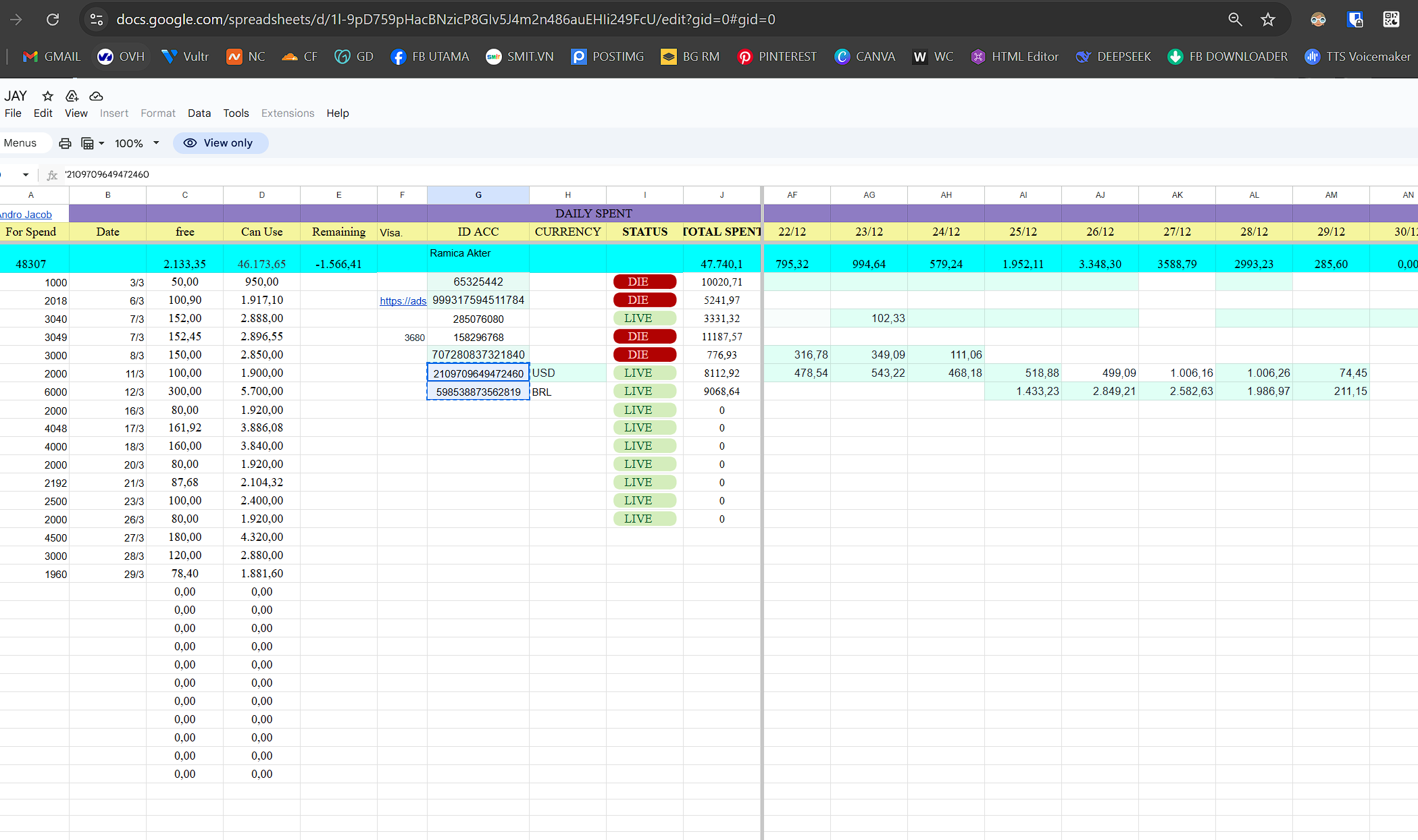1418x840 pixels.
Task: Select column G header
Action: 478,195
